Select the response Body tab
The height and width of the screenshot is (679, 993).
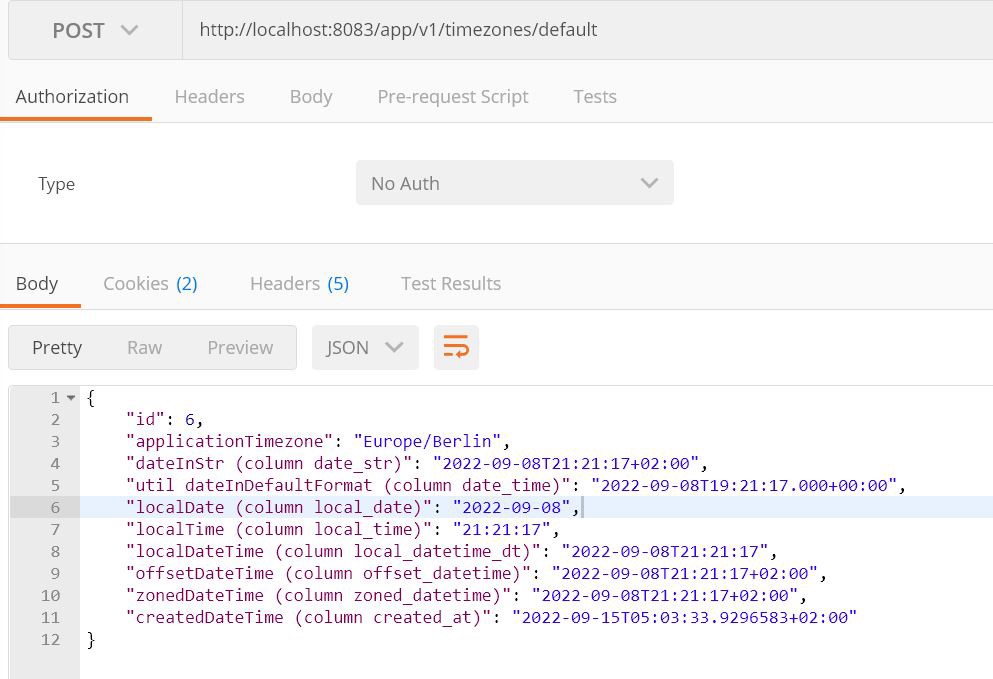37,283
